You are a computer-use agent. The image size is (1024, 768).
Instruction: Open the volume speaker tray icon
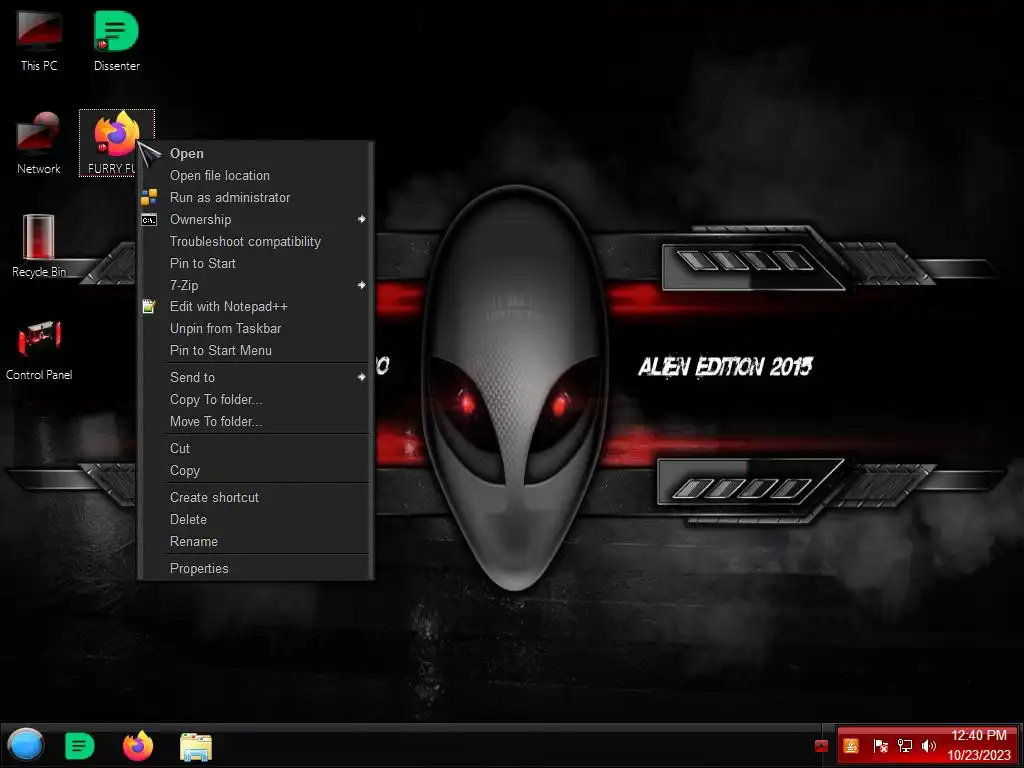click(x=929, y=746)
